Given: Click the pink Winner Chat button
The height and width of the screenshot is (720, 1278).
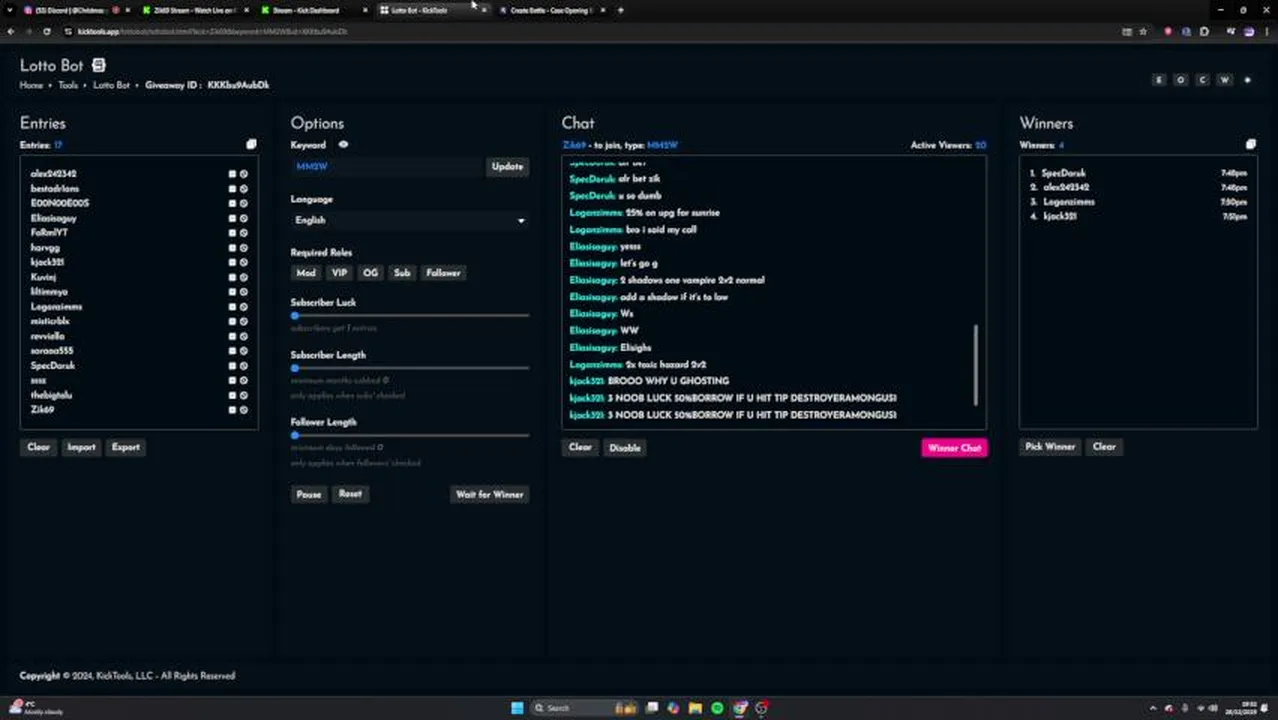Looking at the screenshot, I should click(954, 448).
